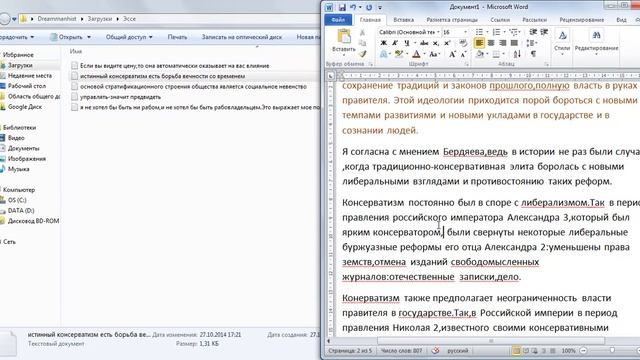Click the Numbering list icon
This screenshot has height=360, width=640.
pos(496,32)
